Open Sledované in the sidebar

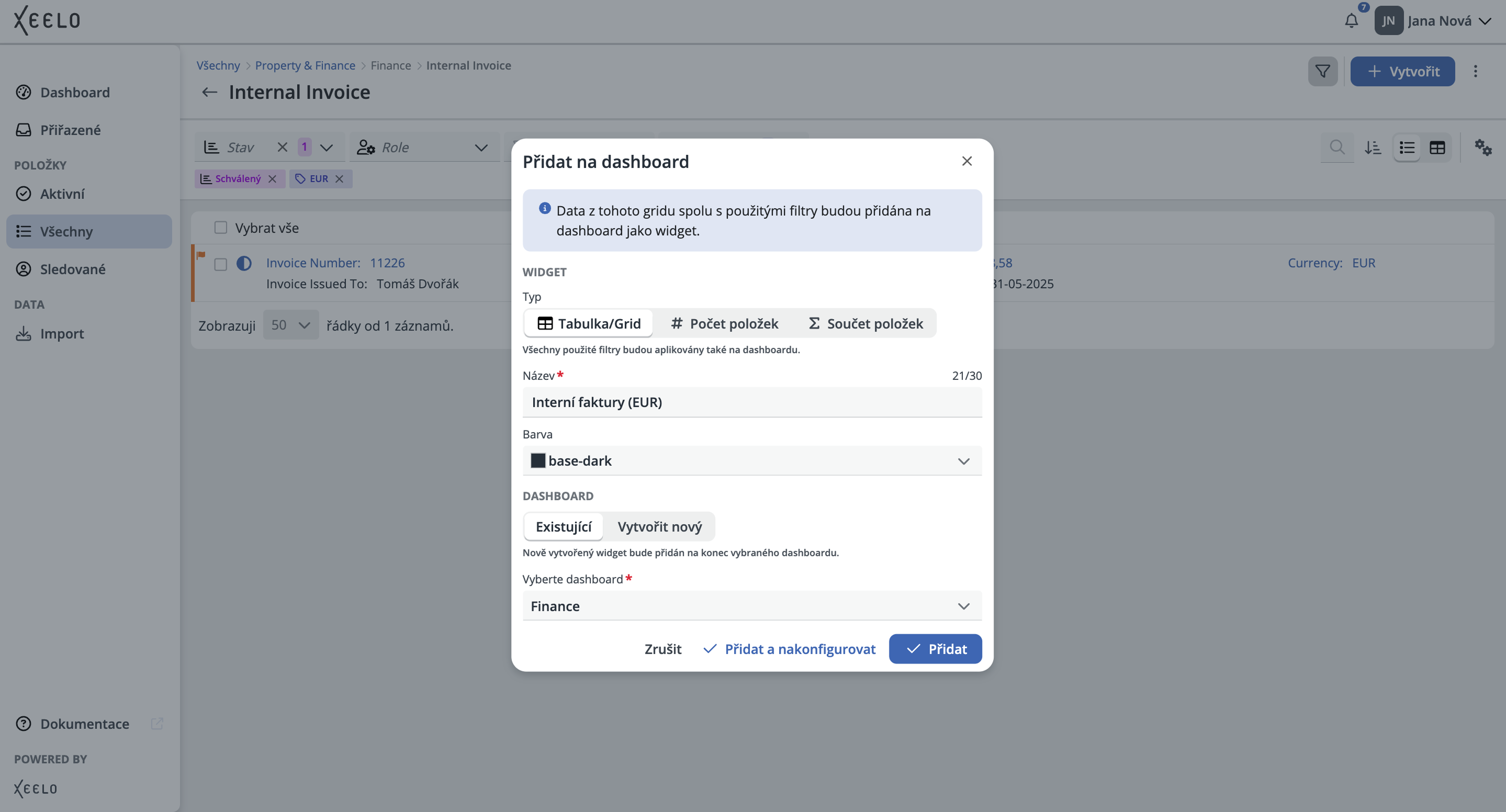[x=89, y=269]
